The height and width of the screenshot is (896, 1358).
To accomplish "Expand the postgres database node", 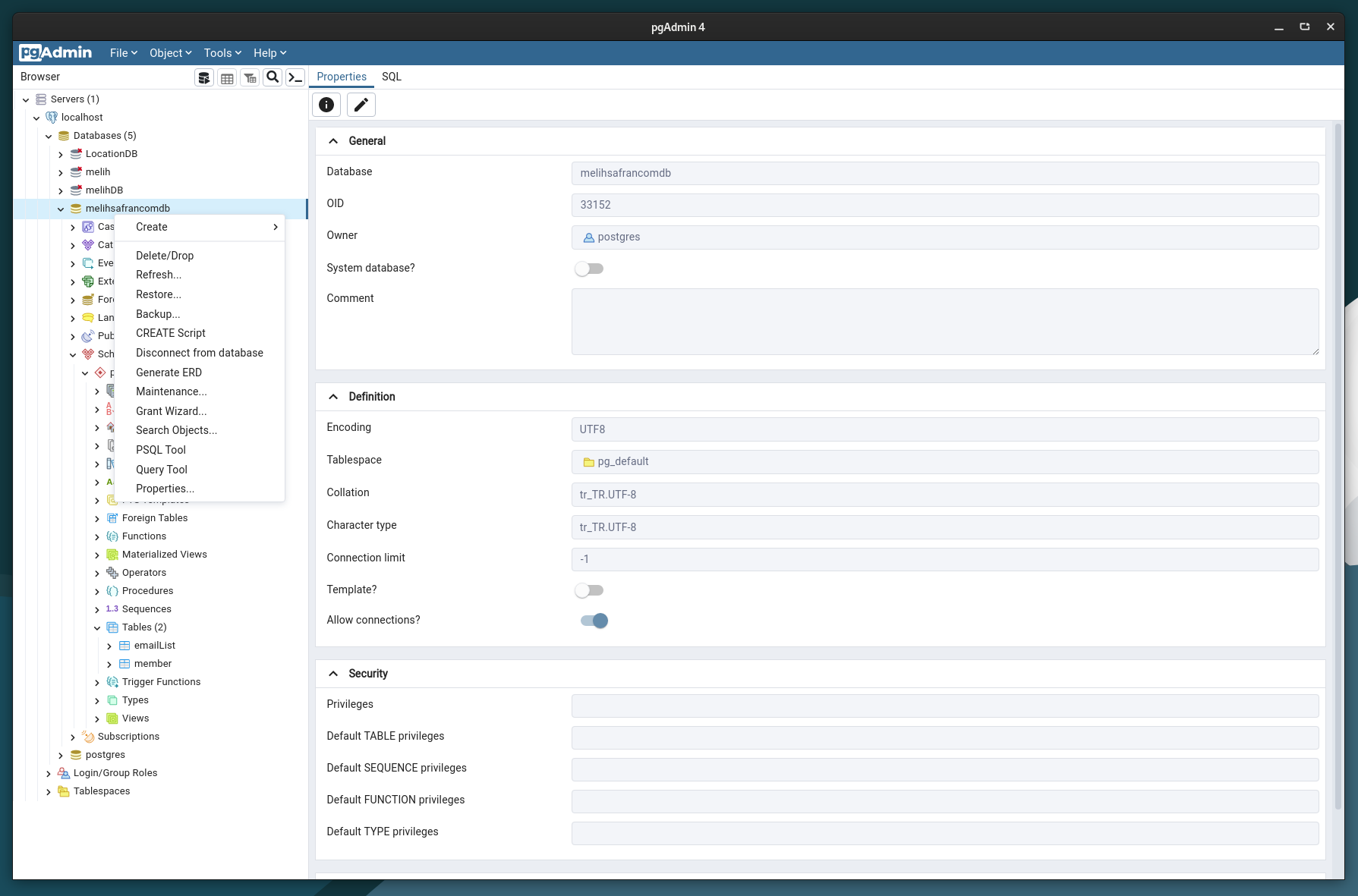I will (x=61, y=756).
